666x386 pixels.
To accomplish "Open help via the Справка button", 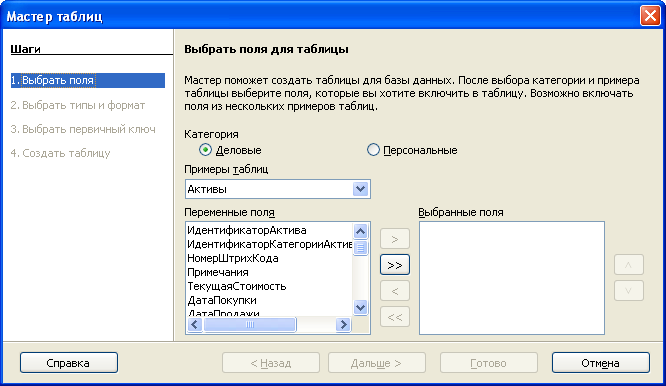I will coord(69,363).
